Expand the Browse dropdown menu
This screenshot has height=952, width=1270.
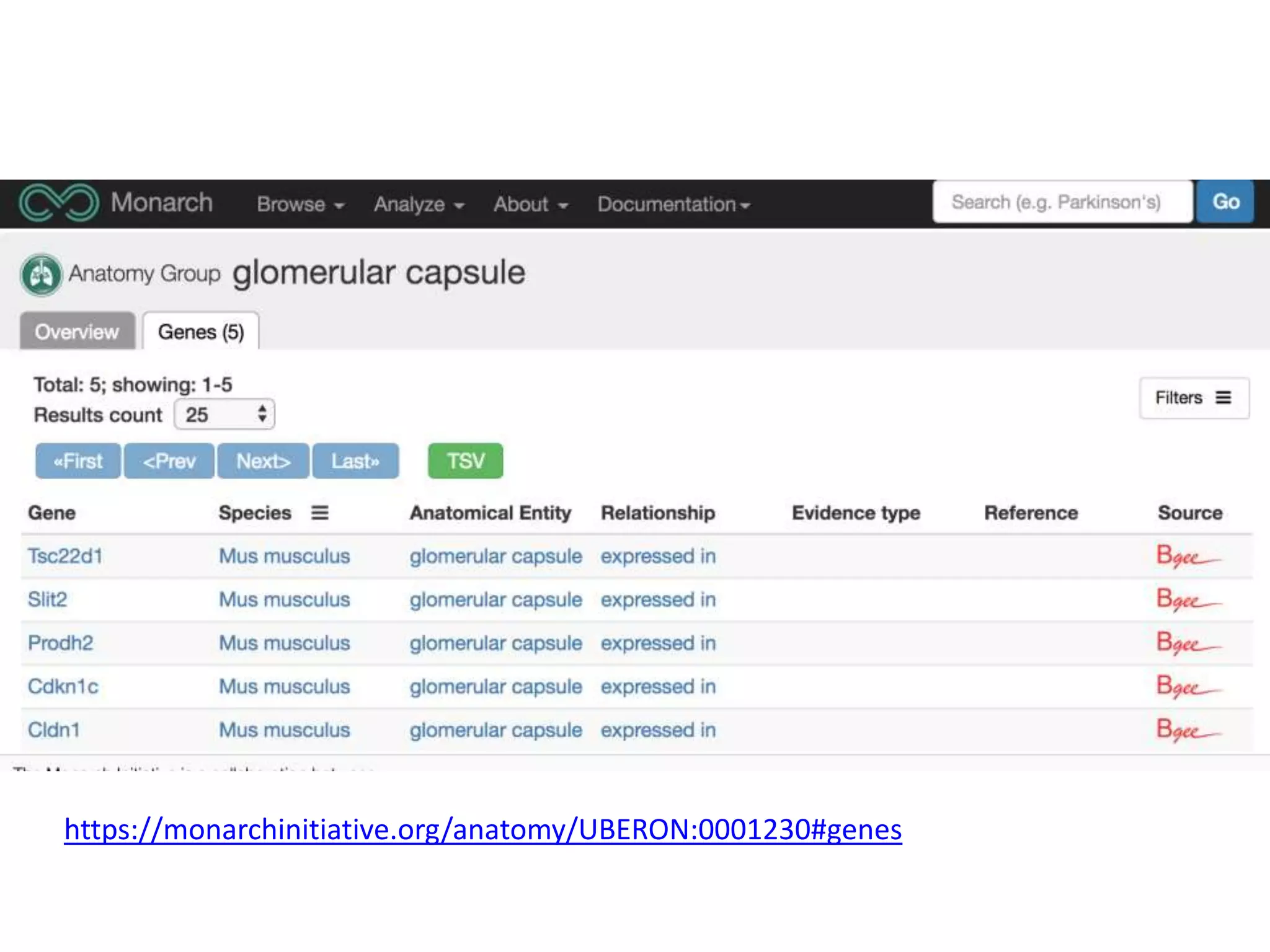pos(300,205)
